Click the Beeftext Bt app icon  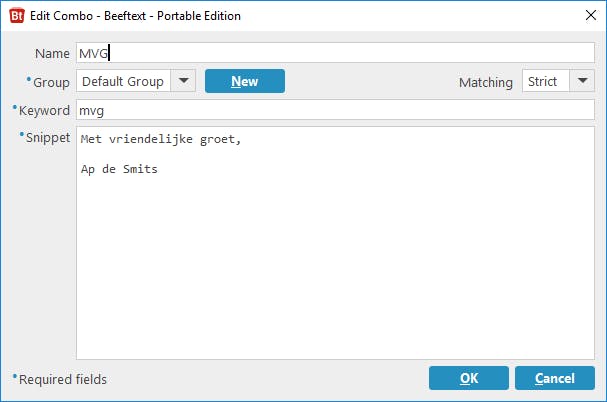17,16
